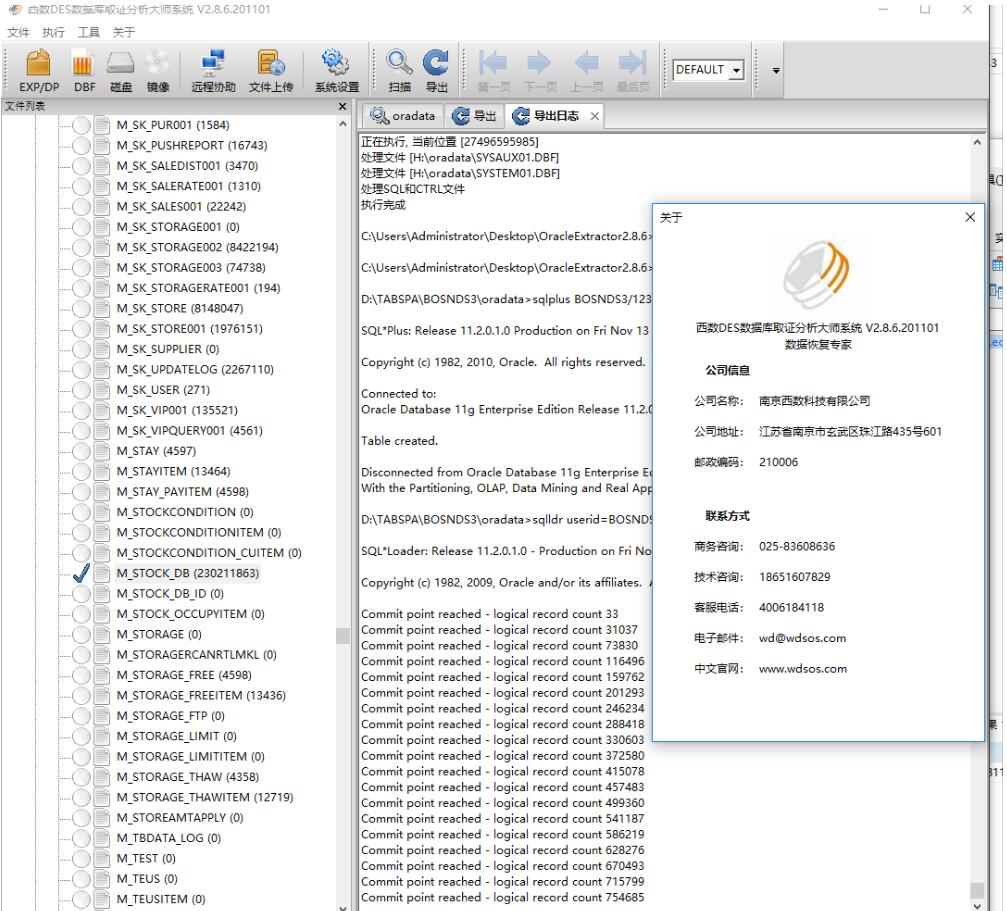
Task: Check the M_STAY table checkbox
Action: (x=82, y=451)
